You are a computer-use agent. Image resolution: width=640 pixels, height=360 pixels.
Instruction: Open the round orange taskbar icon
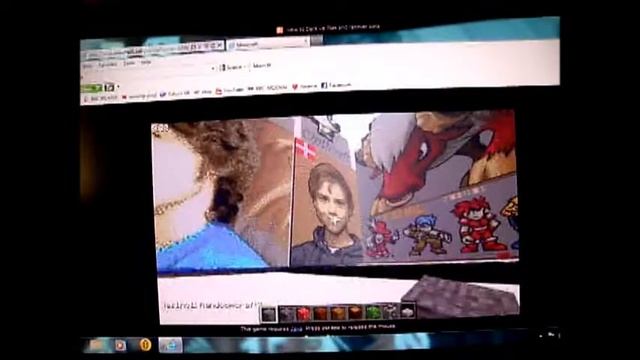145,345
